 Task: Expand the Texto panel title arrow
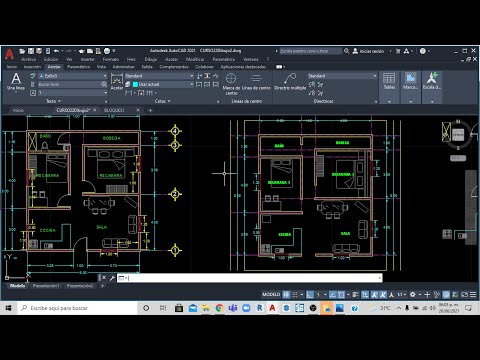click(x=59, y=101)
